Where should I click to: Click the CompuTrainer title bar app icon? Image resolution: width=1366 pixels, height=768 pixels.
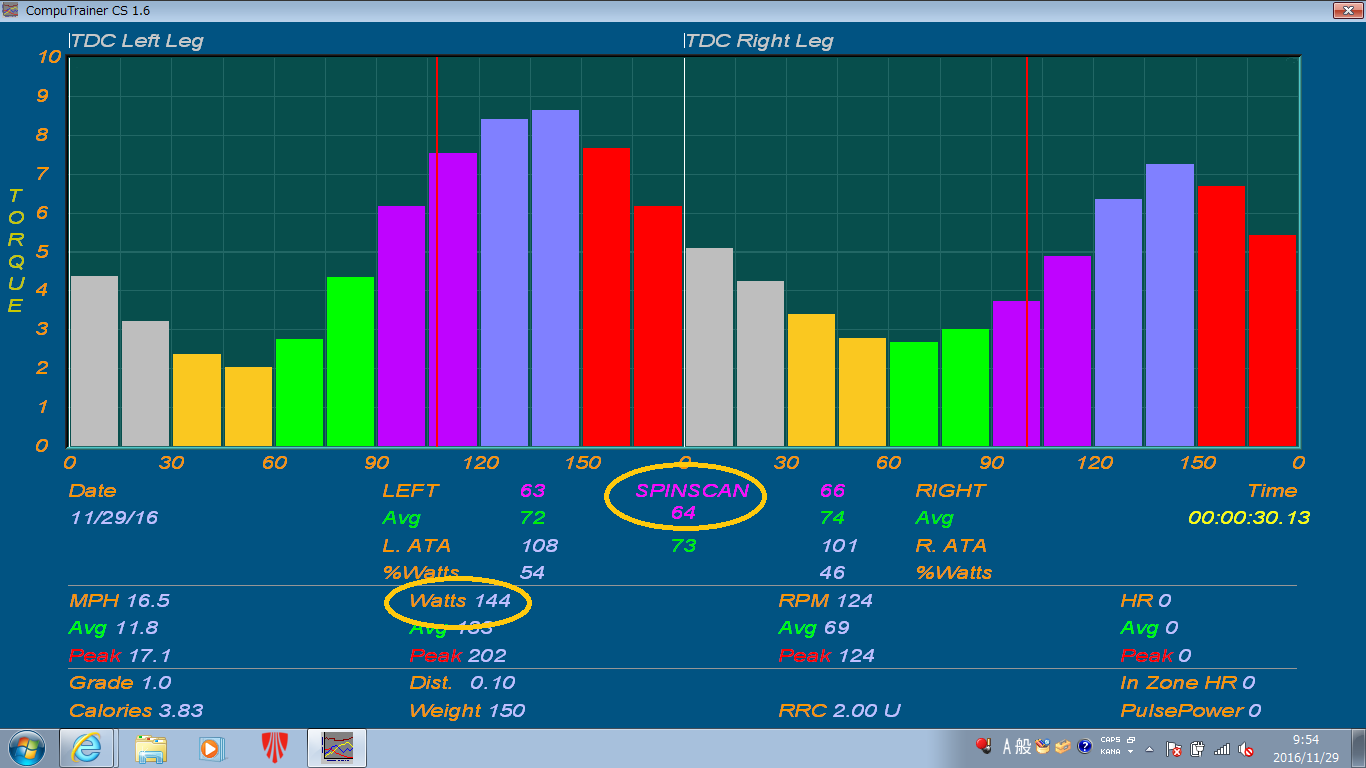click(x=11, y=10)
